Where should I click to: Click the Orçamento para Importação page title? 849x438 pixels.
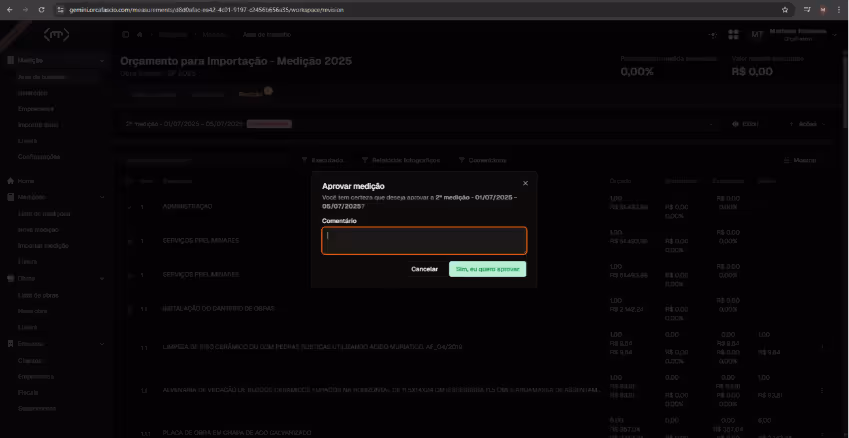[236, 61]
